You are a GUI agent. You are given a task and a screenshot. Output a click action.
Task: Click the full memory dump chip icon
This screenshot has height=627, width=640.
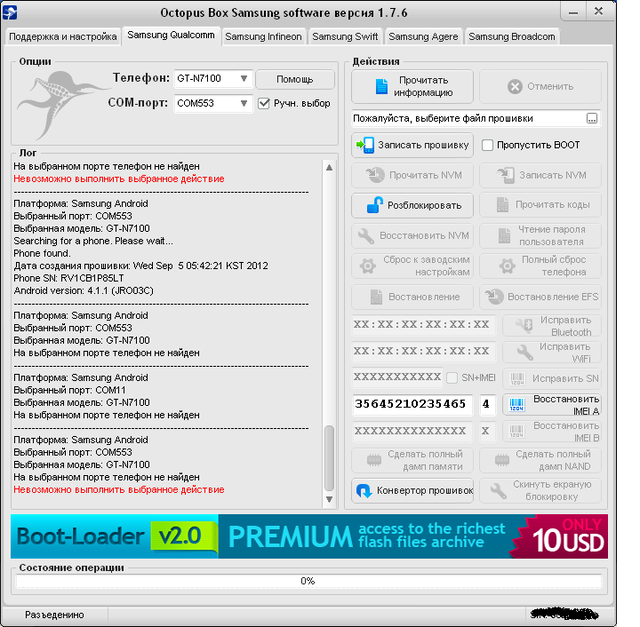tap(374, 460)
